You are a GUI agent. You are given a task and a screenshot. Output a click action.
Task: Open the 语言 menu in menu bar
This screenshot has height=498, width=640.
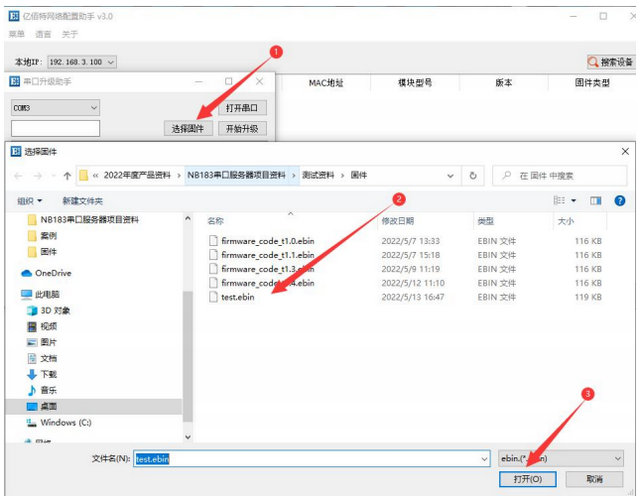tap(43, 34)
